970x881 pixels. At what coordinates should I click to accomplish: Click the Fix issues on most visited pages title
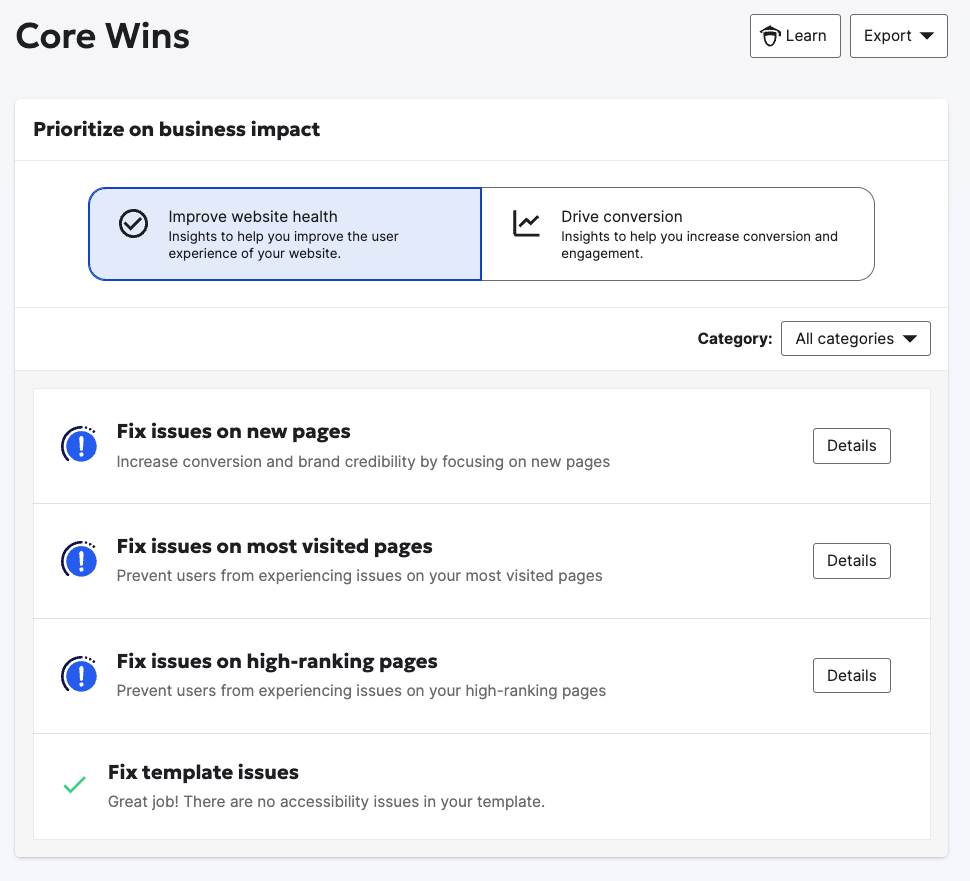pyautogui.click(x=274, y=547)
